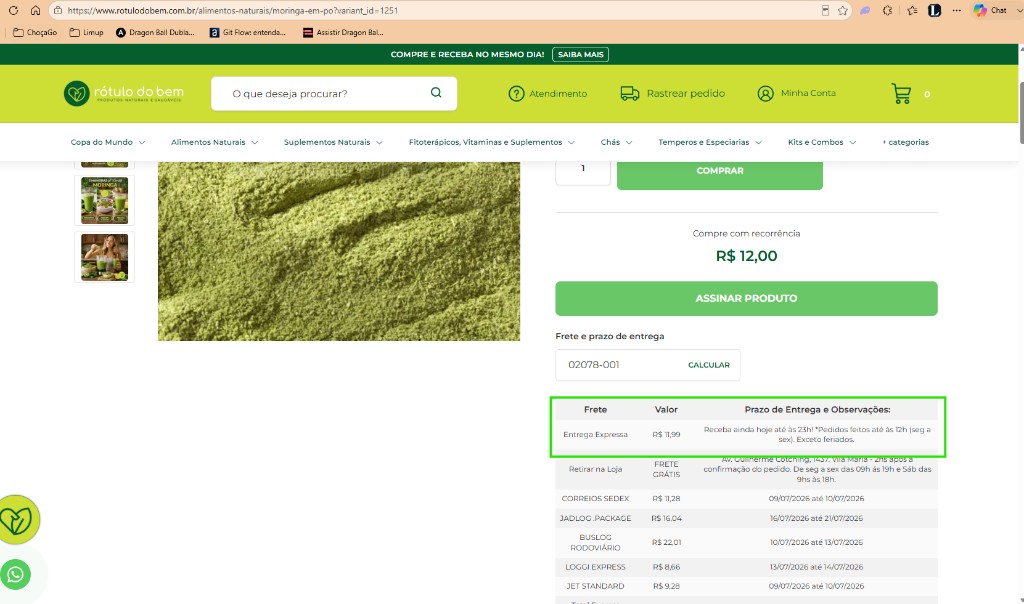Click the SAIBA MAIS button in banner
Screen dimensions: 1024x604
click(x=580, y=54)
